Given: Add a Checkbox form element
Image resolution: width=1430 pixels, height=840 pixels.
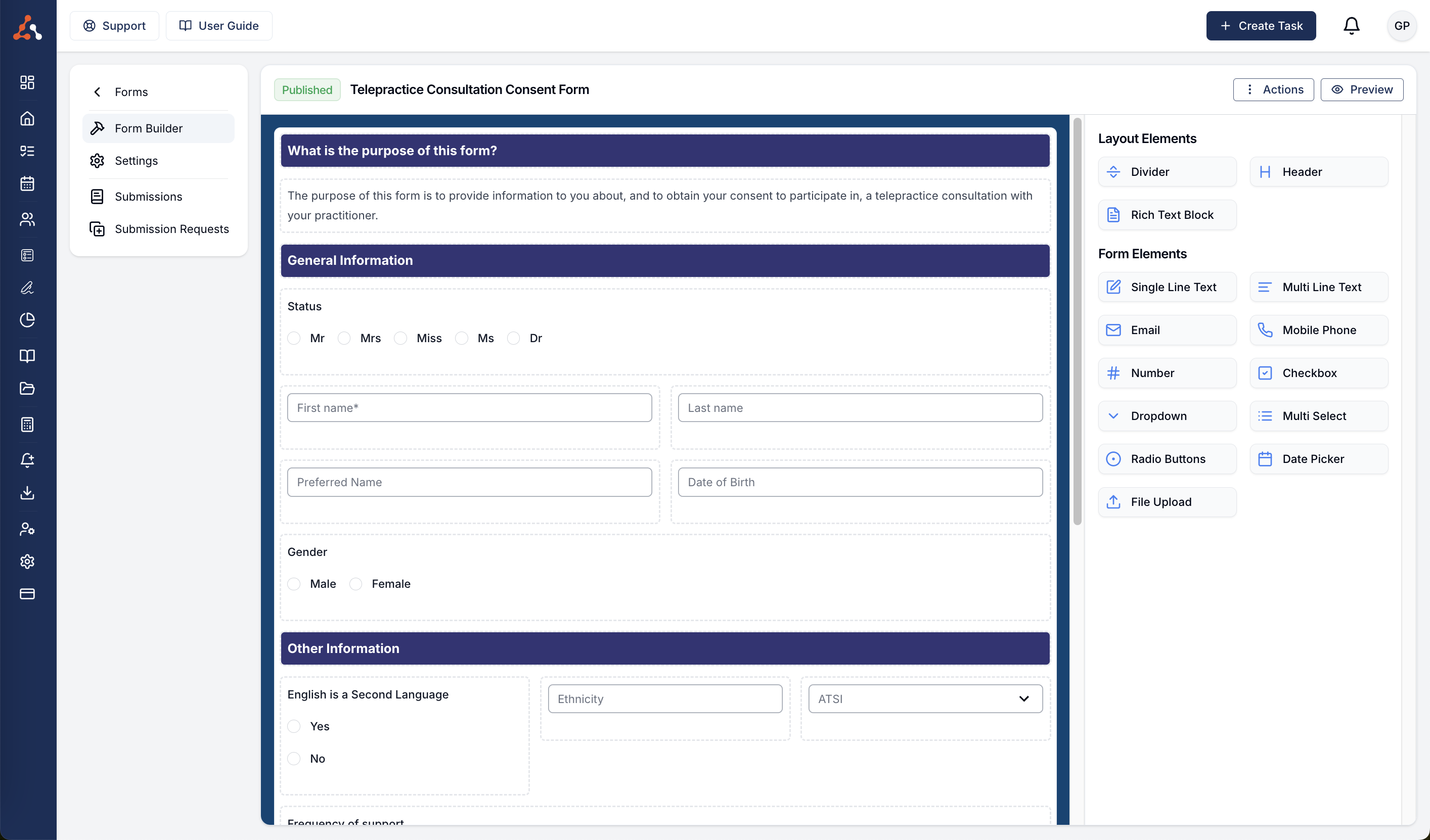Looking at the screenshot, I should coord(1319,373).
